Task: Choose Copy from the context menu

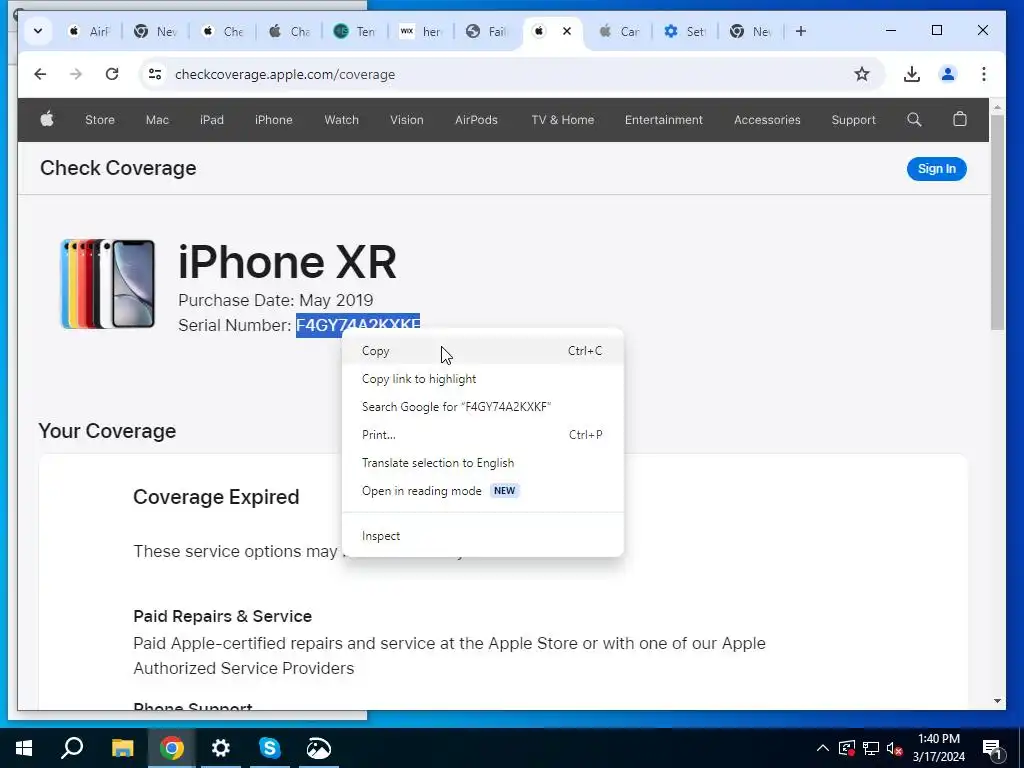Action: click(x=483, y=351)
